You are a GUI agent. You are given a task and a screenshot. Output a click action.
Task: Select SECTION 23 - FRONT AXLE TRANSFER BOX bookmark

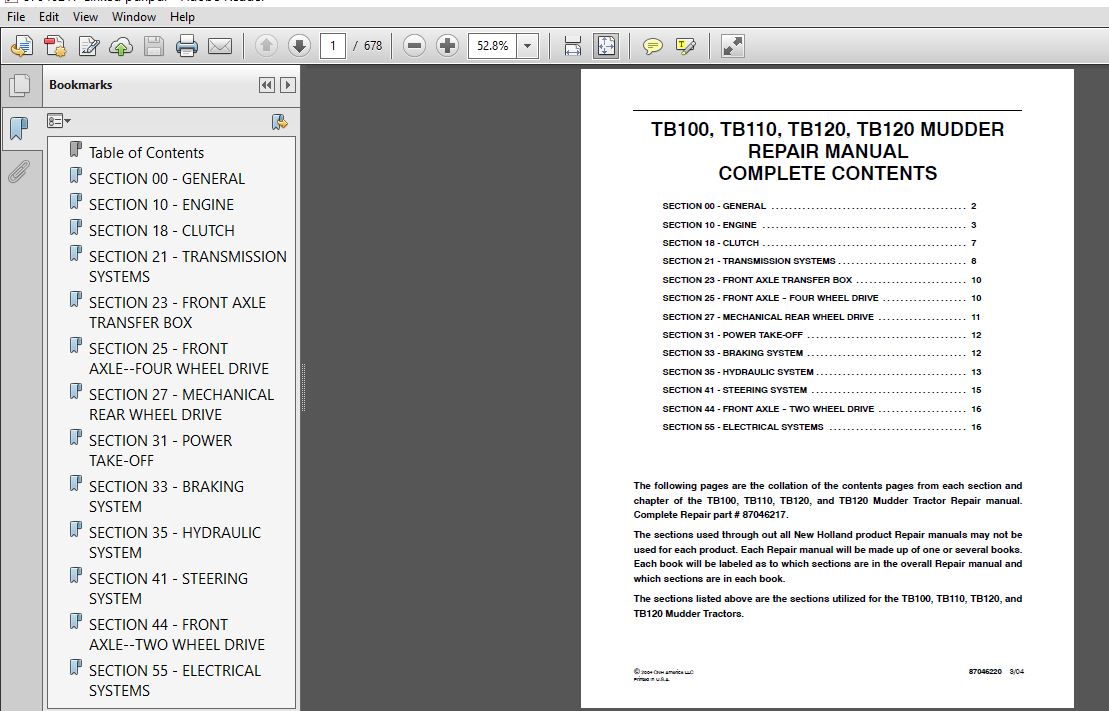pos(177,313)
